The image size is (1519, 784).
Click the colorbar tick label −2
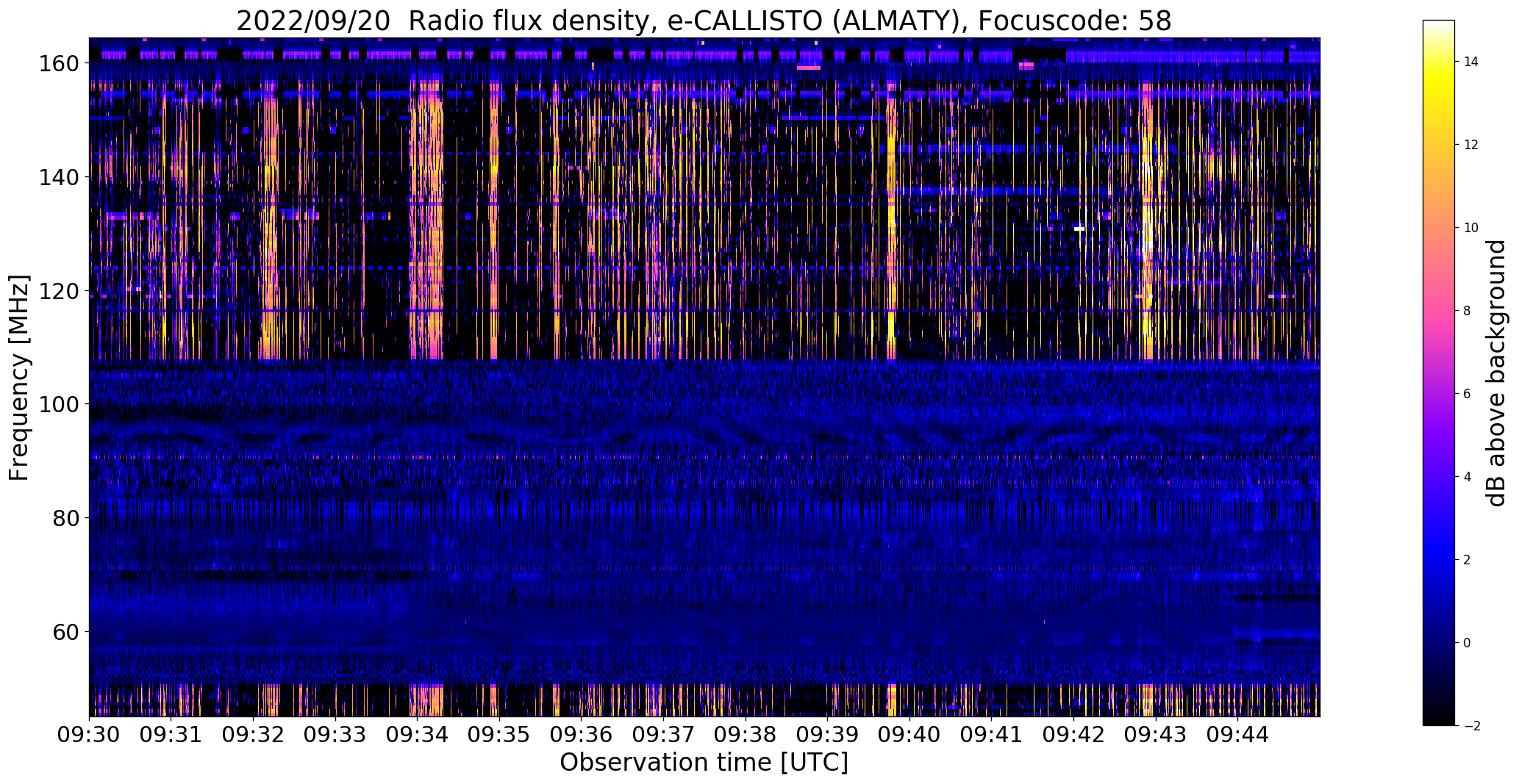click(1471, 726)
